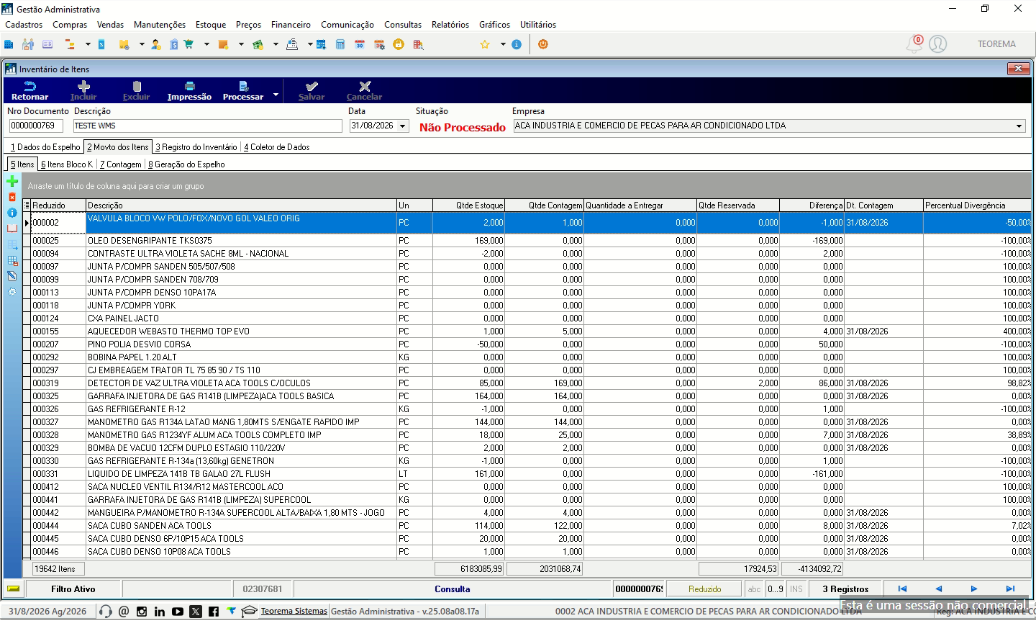Click the blue info icon beside the star
The width and height of the screenshot is (1036, 620).
517,44
